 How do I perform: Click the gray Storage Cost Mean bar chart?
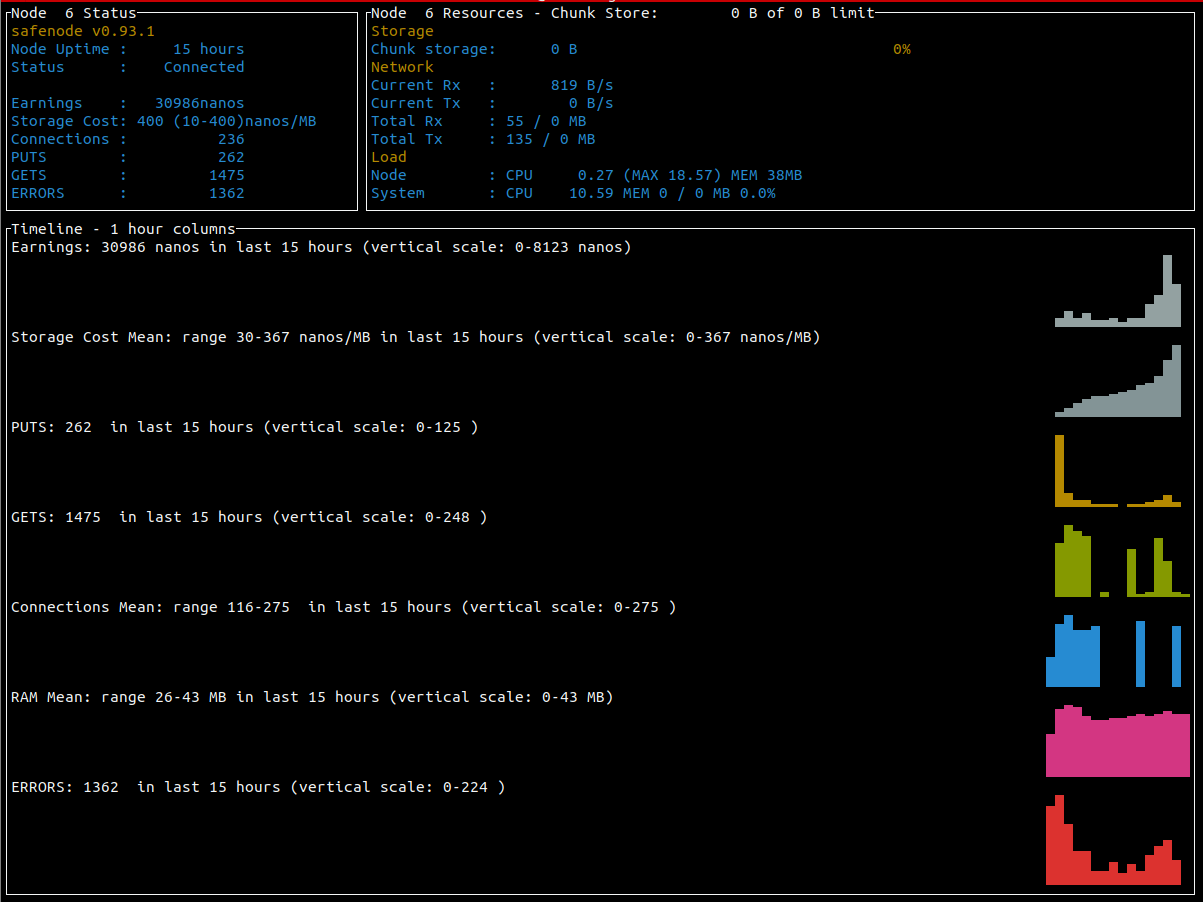[1118, 381]
